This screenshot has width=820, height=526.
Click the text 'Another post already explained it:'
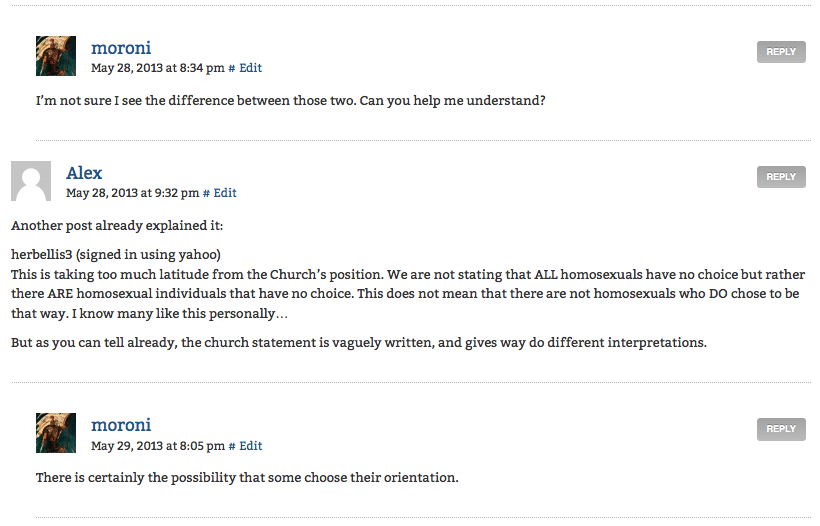click(x=117, y=226)
